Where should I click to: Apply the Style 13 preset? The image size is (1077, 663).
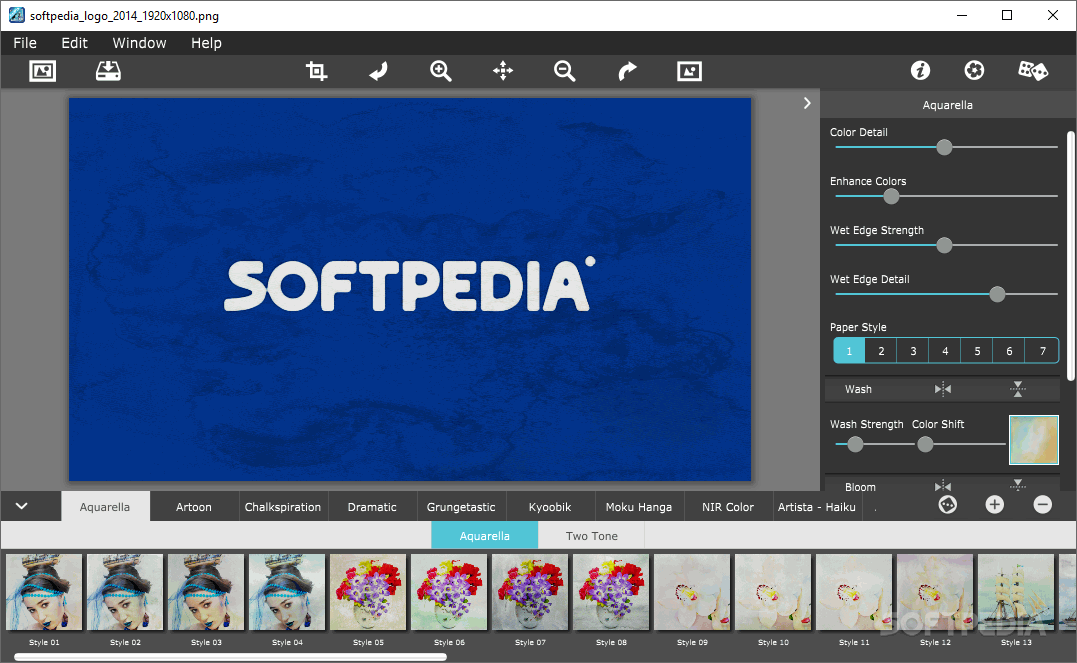click(1016, 592)
